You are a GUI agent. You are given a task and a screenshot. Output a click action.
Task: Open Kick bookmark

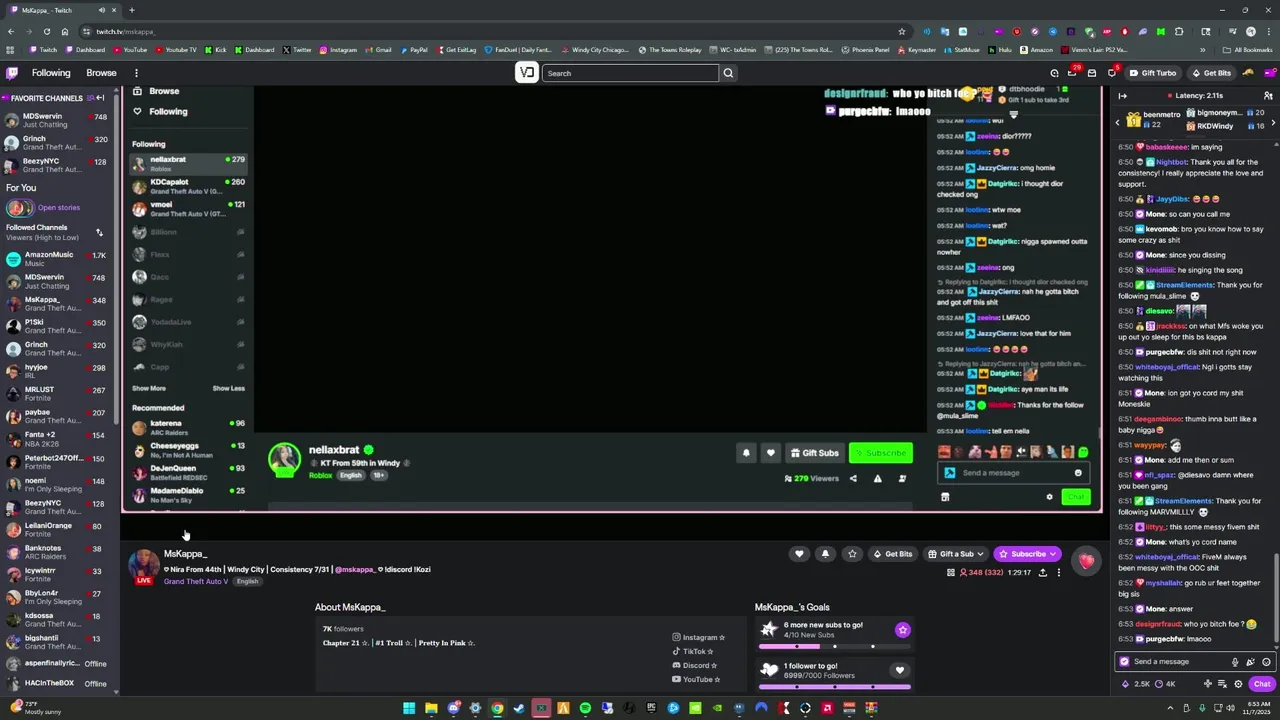(215, 50)
